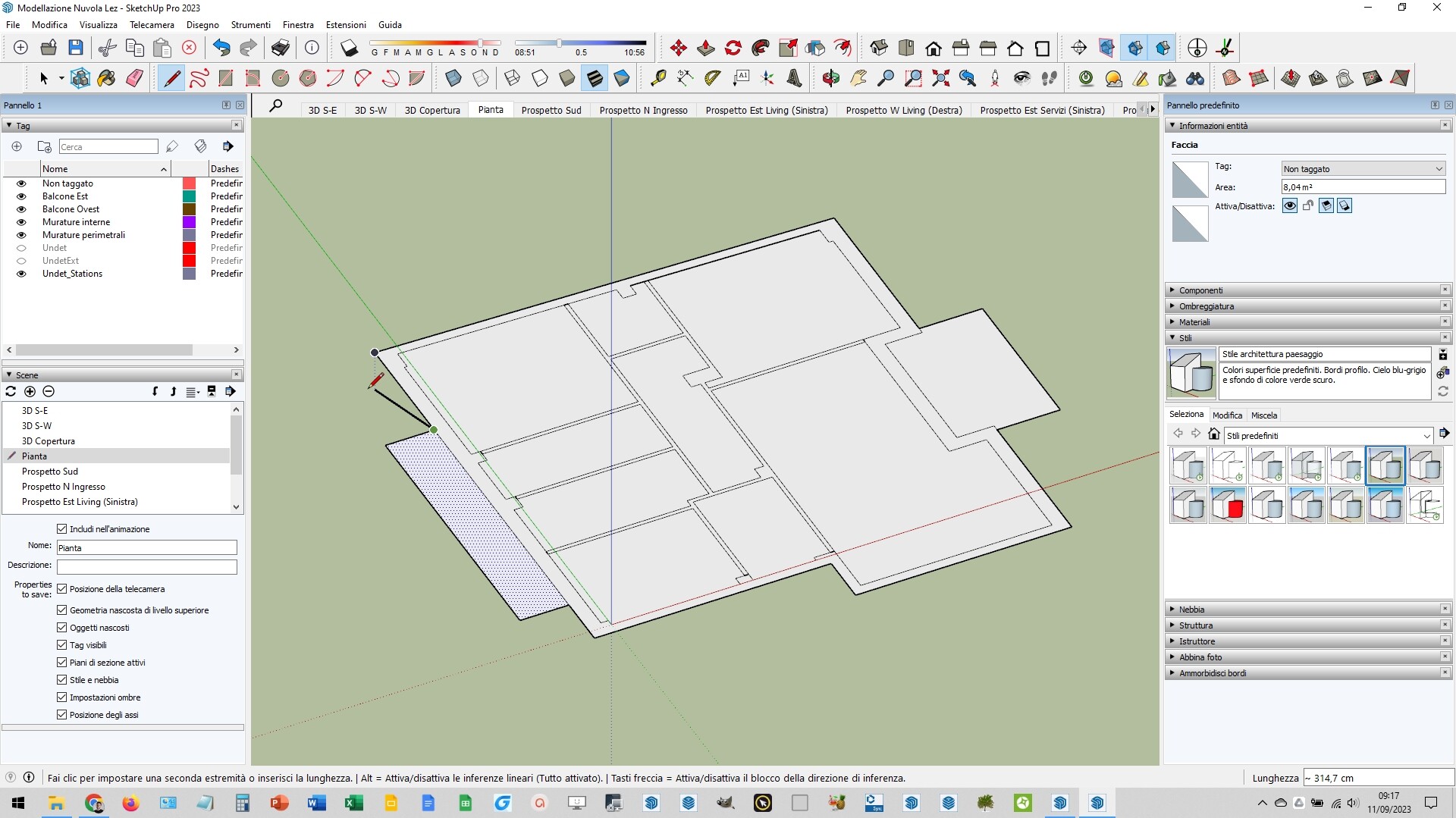This screenshot has height=818, width=1456.
Task: Open the Modifica tab in Stili
Action: click(x=1226, y=415)
